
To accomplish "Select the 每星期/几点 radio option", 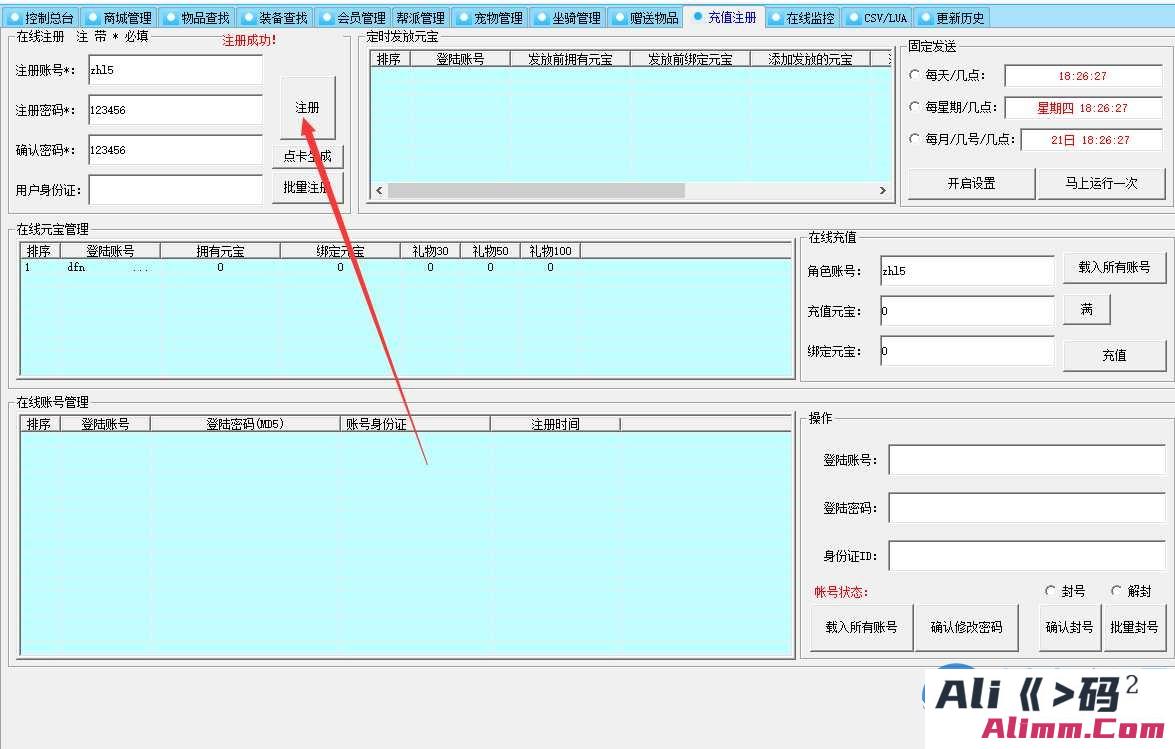I will pyautogui.click(x=914, y=107).
